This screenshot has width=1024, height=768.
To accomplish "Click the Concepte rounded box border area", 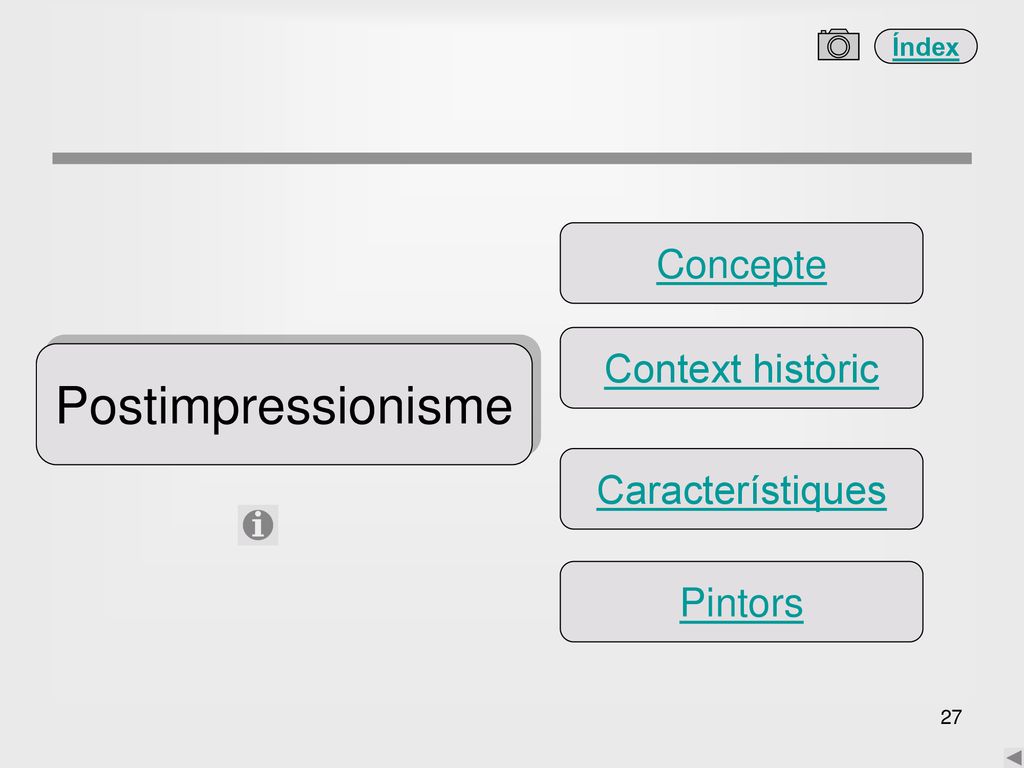I will tap(741, 263).
